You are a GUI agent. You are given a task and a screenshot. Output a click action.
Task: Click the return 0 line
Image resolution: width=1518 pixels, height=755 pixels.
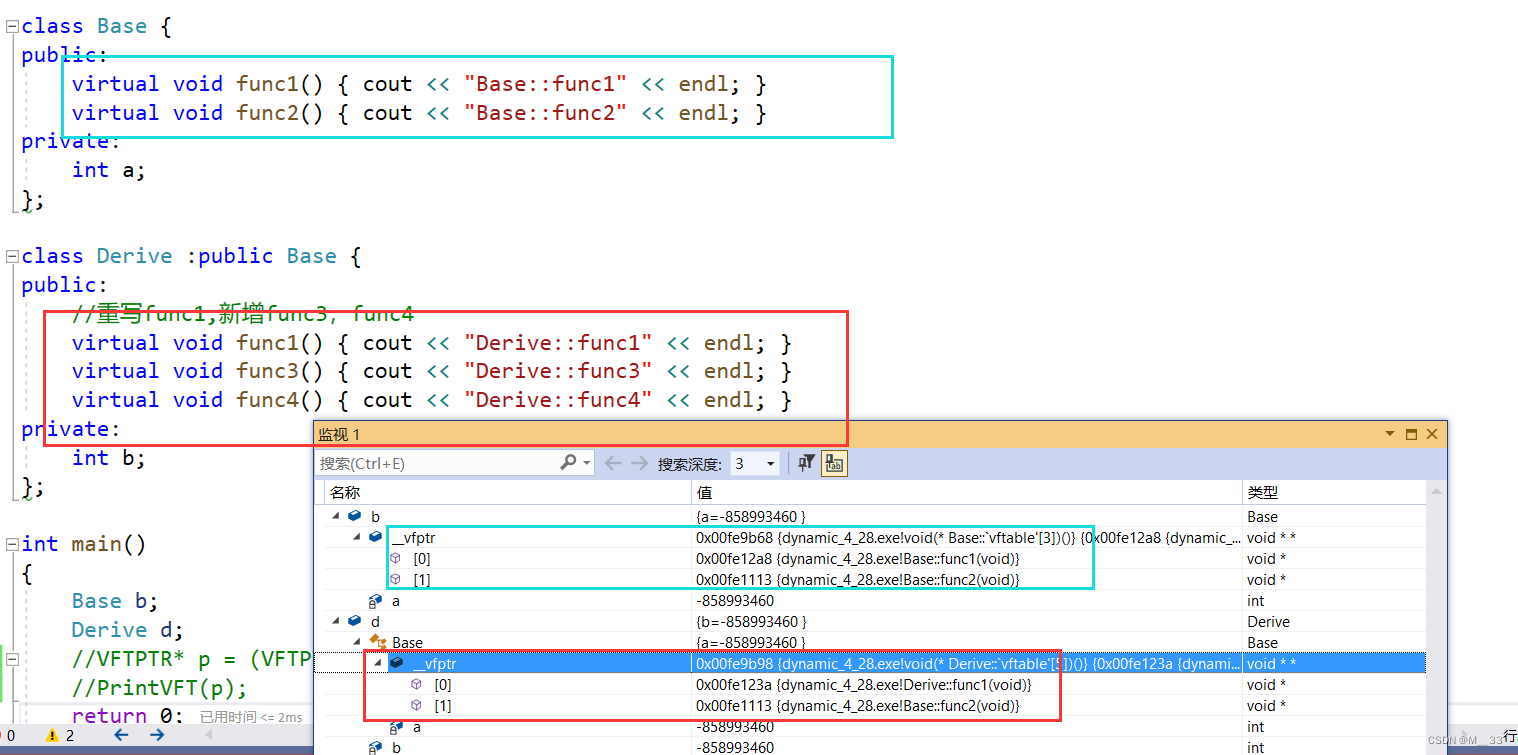127,716
